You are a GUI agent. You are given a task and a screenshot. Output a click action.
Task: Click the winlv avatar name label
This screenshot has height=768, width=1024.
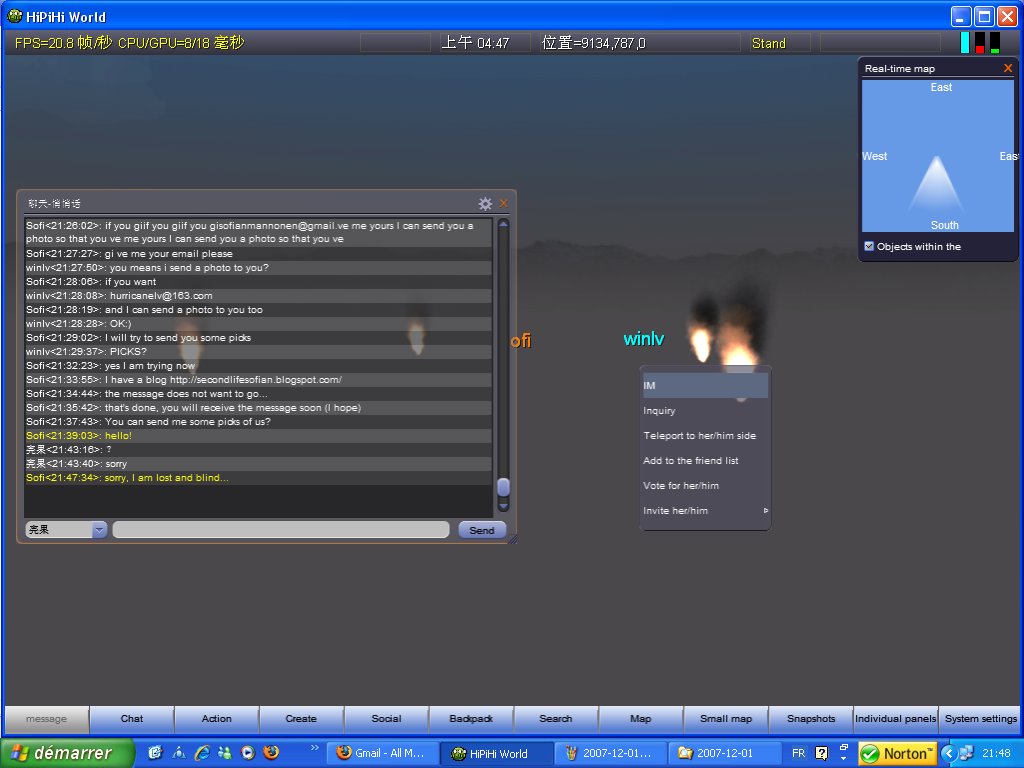pyautogui.click(x=644, y=338)
